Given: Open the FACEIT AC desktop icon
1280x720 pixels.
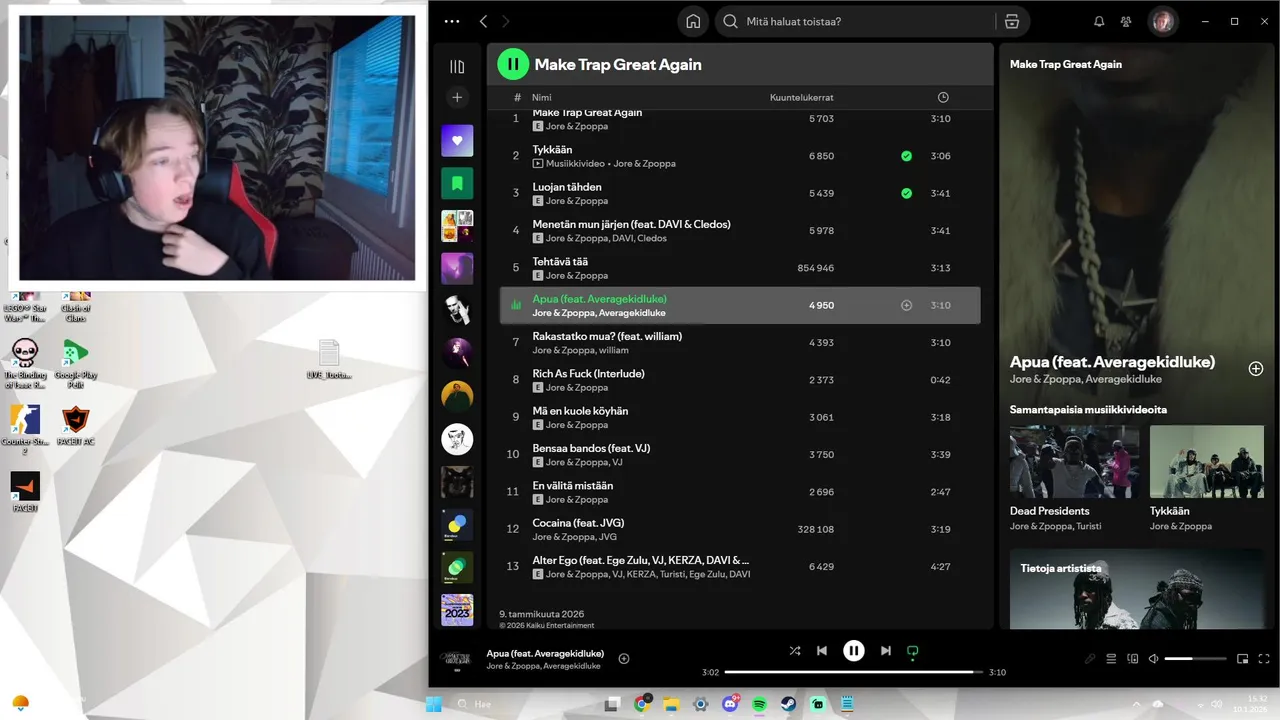Looking at the screenshot, I should pyautogui.click(x=76, y=426).
